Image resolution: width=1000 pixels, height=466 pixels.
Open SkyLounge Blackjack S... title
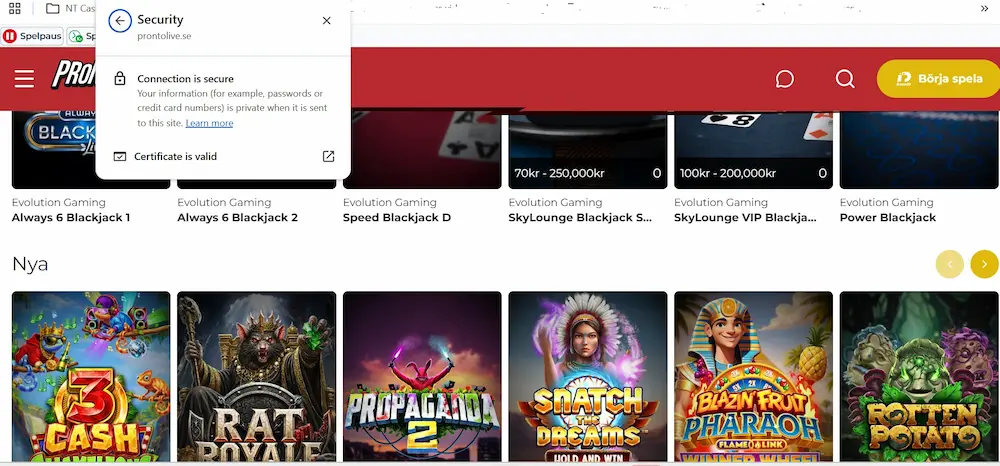click(580, 217)
